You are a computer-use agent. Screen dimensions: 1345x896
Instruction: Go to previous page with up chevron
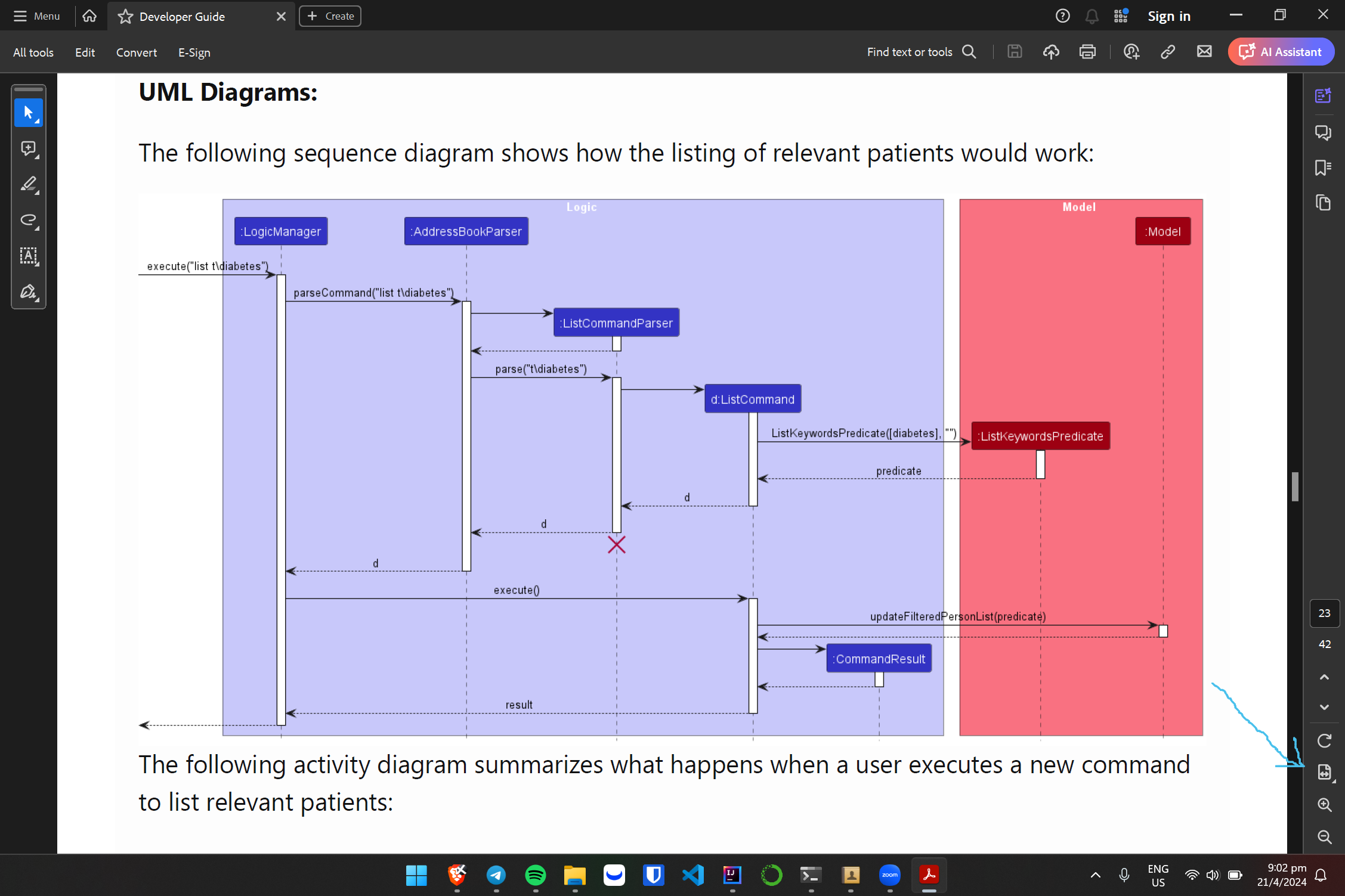(x=1324, y=677)
